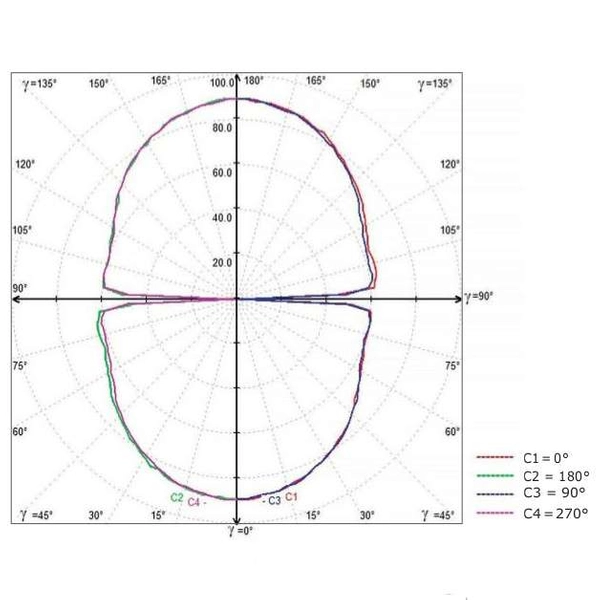Pick the magenta C4 legend line
600x600 pixels.
[x=496, y=514]
